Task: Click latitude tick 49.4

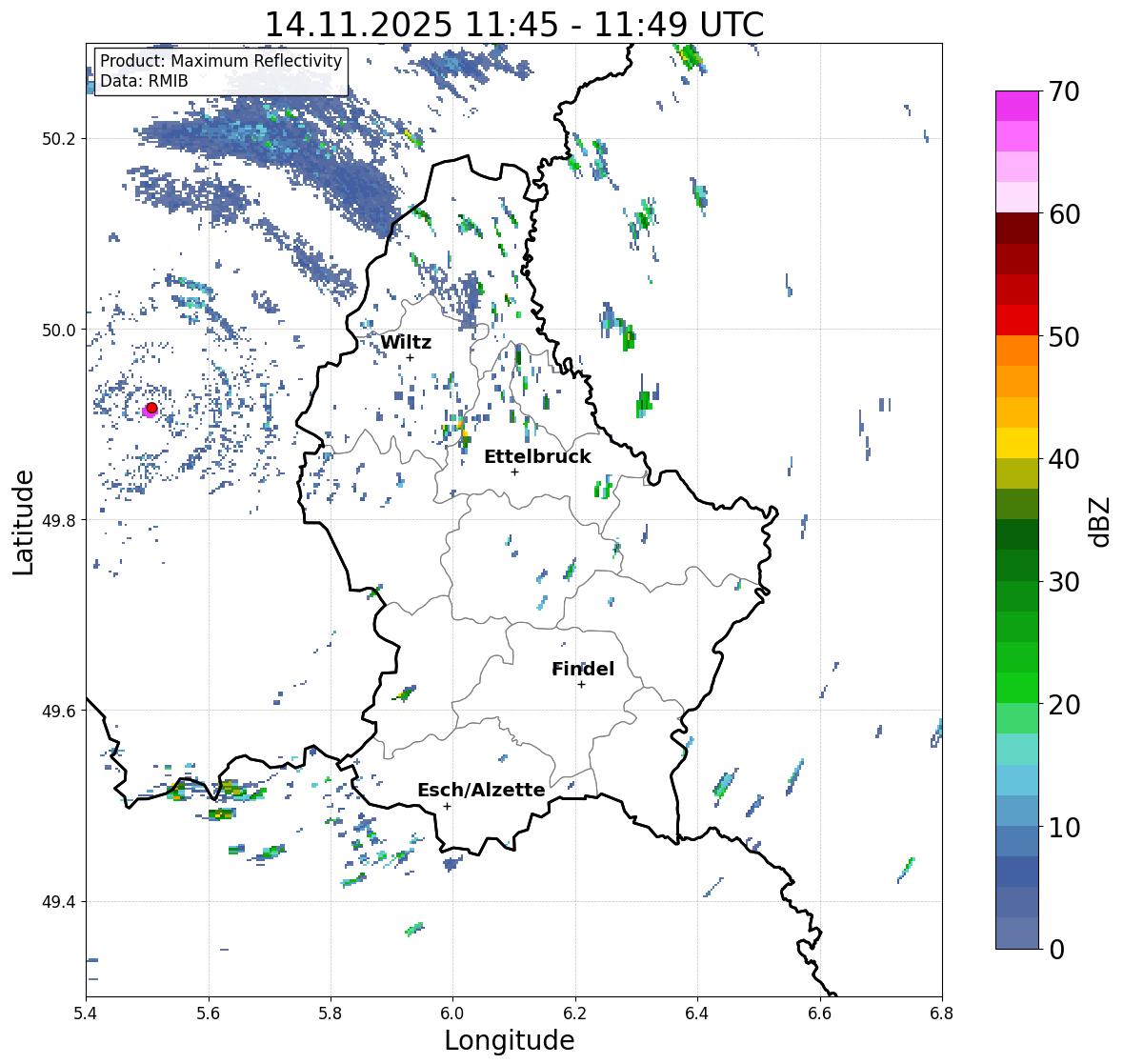Action: [x=59, y=902]
